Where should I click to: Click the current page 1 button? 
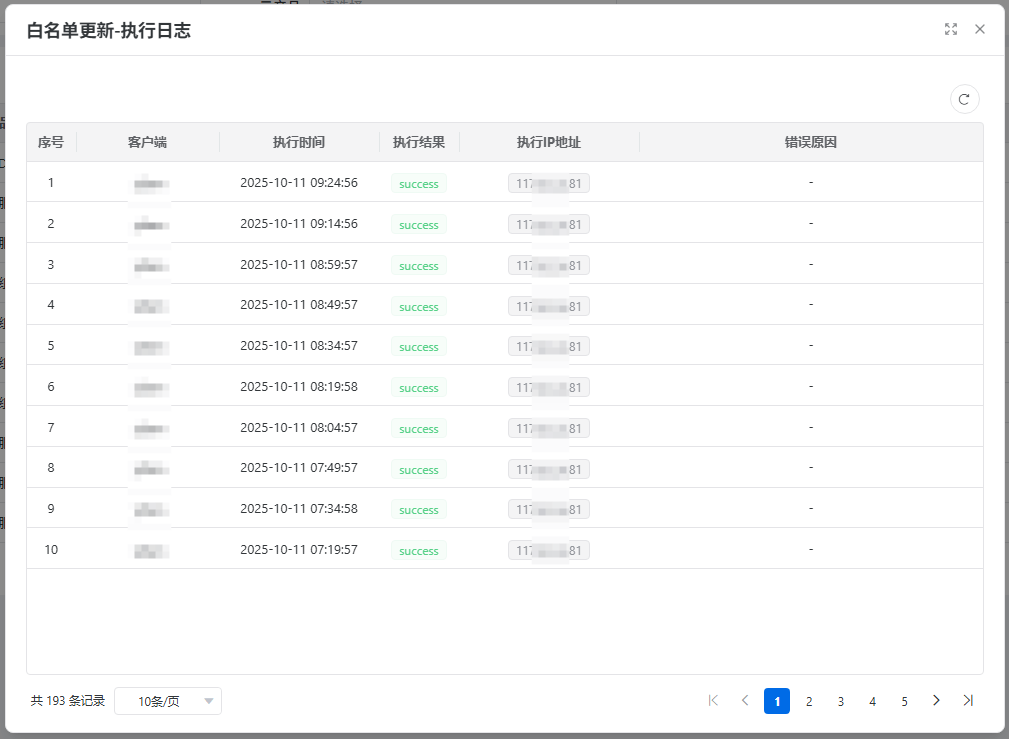777,701
